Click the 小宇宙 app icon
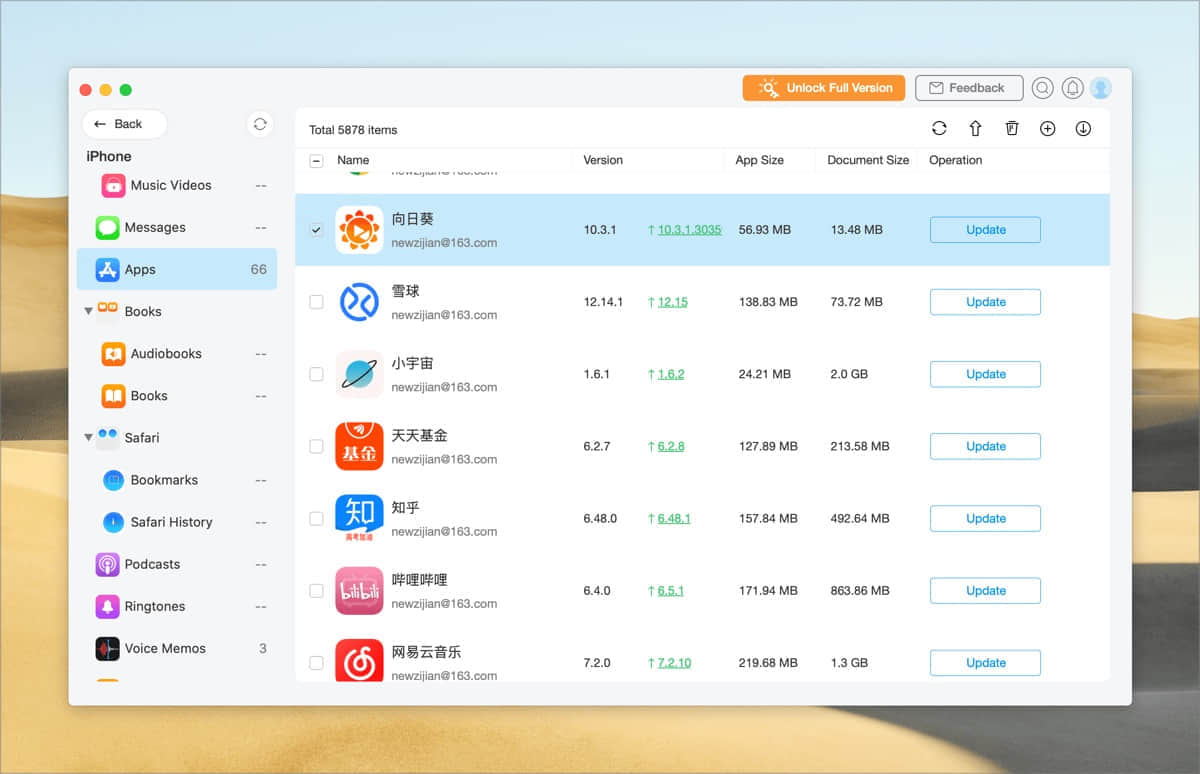 click(359, 374)
